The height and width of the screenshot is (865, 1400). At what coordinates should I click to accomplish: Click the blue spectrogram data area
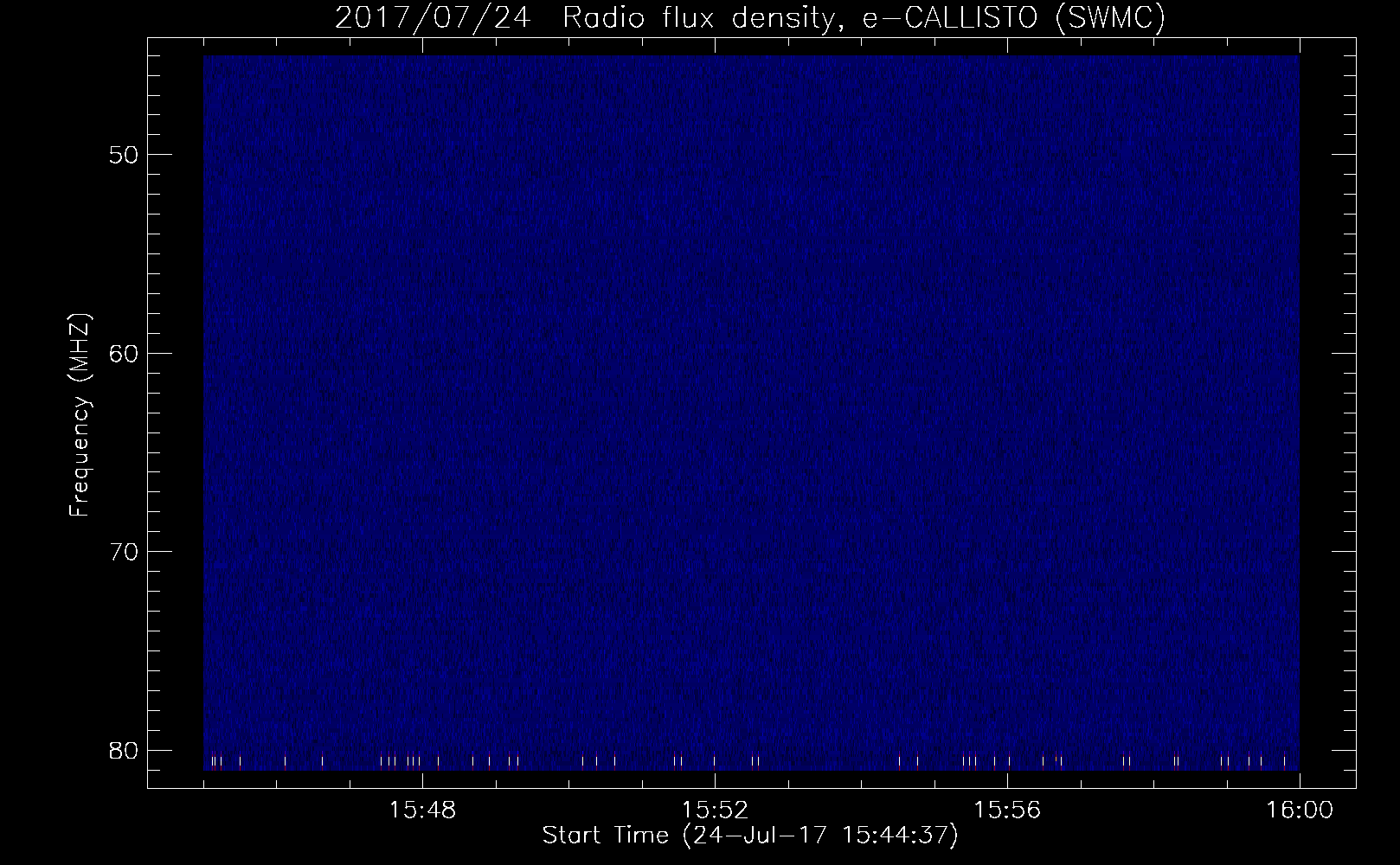[x=751, y=413]
